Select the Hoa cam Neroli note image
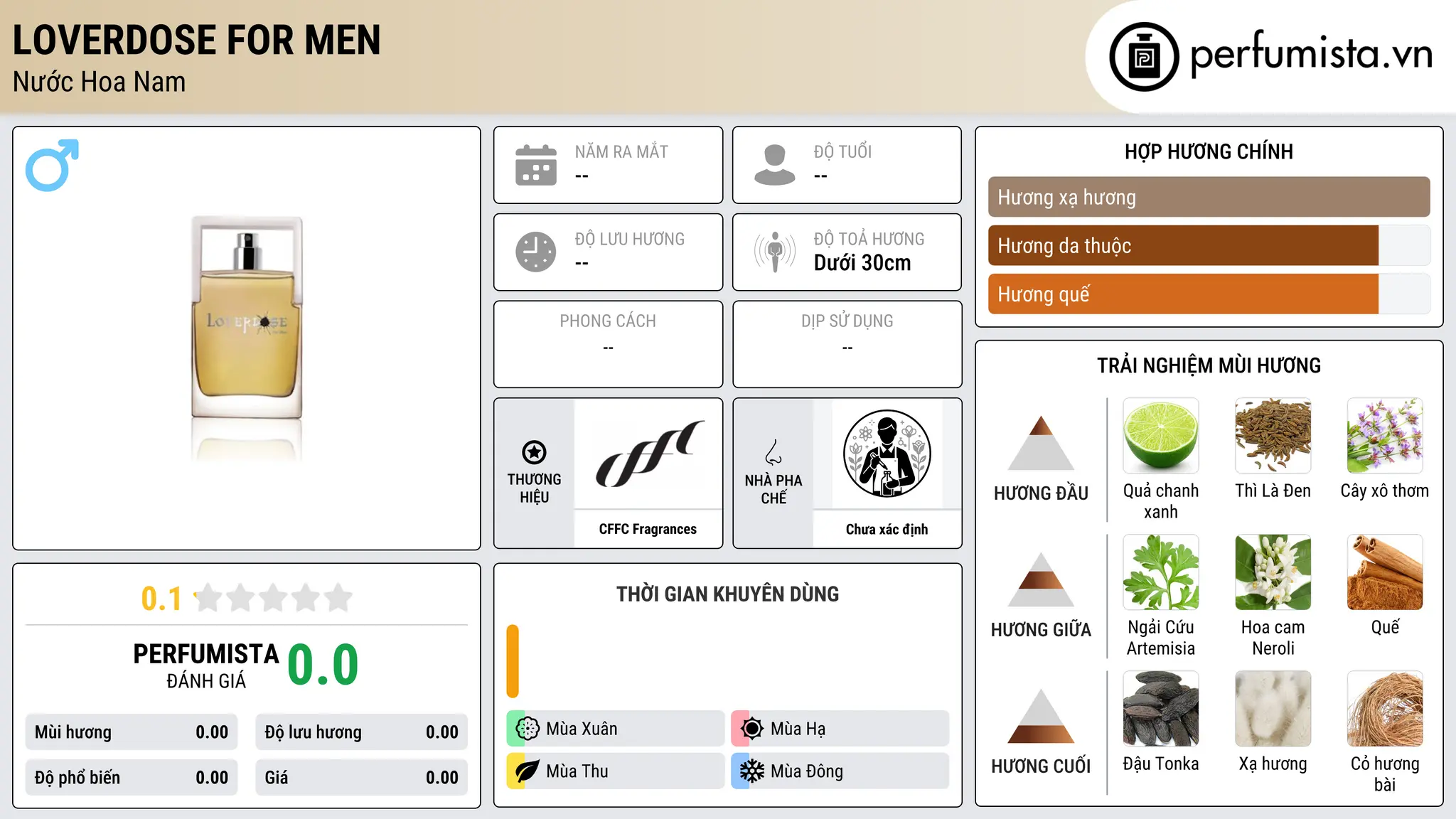Screen dimensions: 1456x819 (1273, 572)
